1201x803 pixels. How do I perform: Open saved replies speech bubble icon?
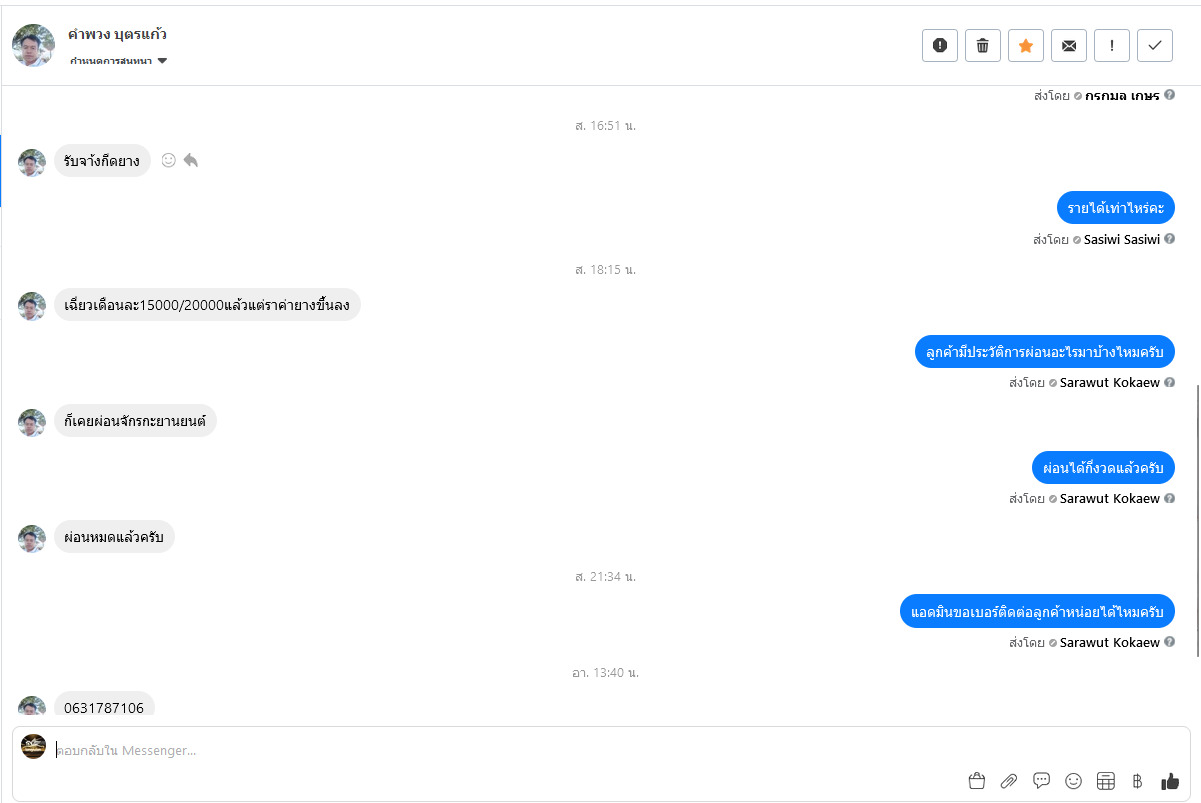(x=1041, y=781)
